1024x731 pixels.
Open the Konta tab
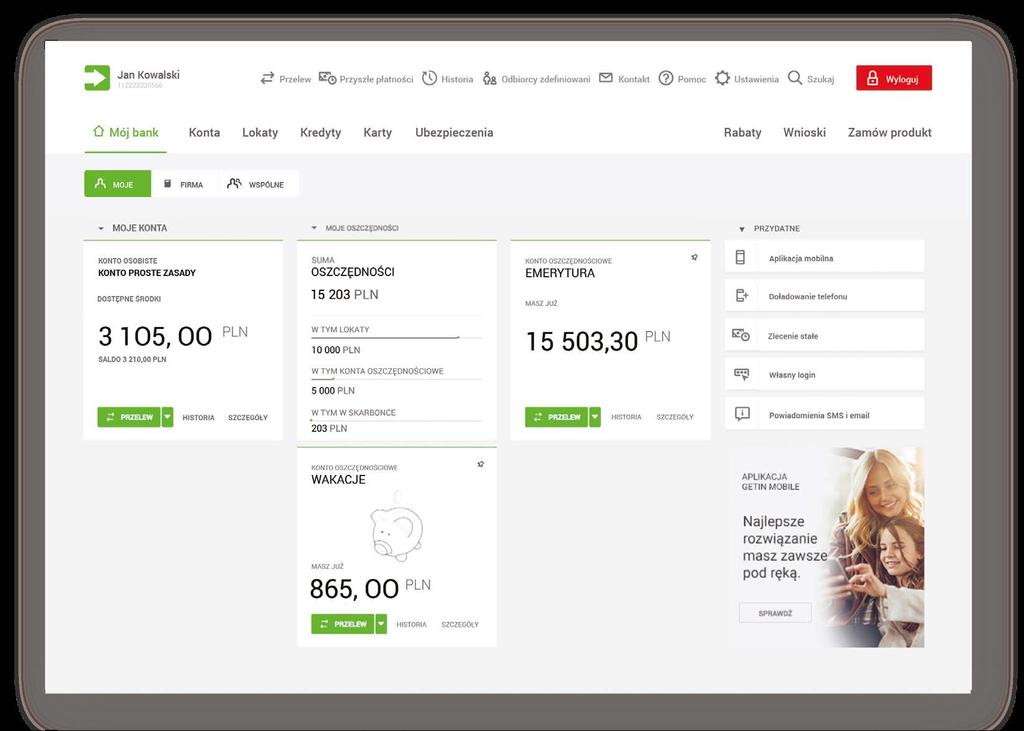tap(204, 133)
